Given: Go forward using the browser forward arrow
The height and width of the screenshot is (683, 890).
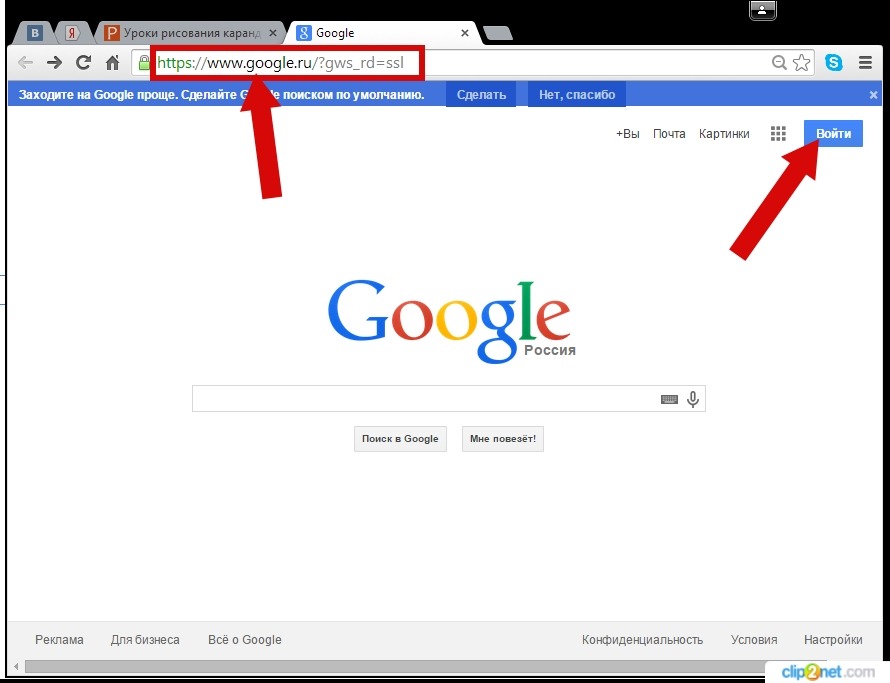Looking at the screenshot, I should tap(54, 62).
